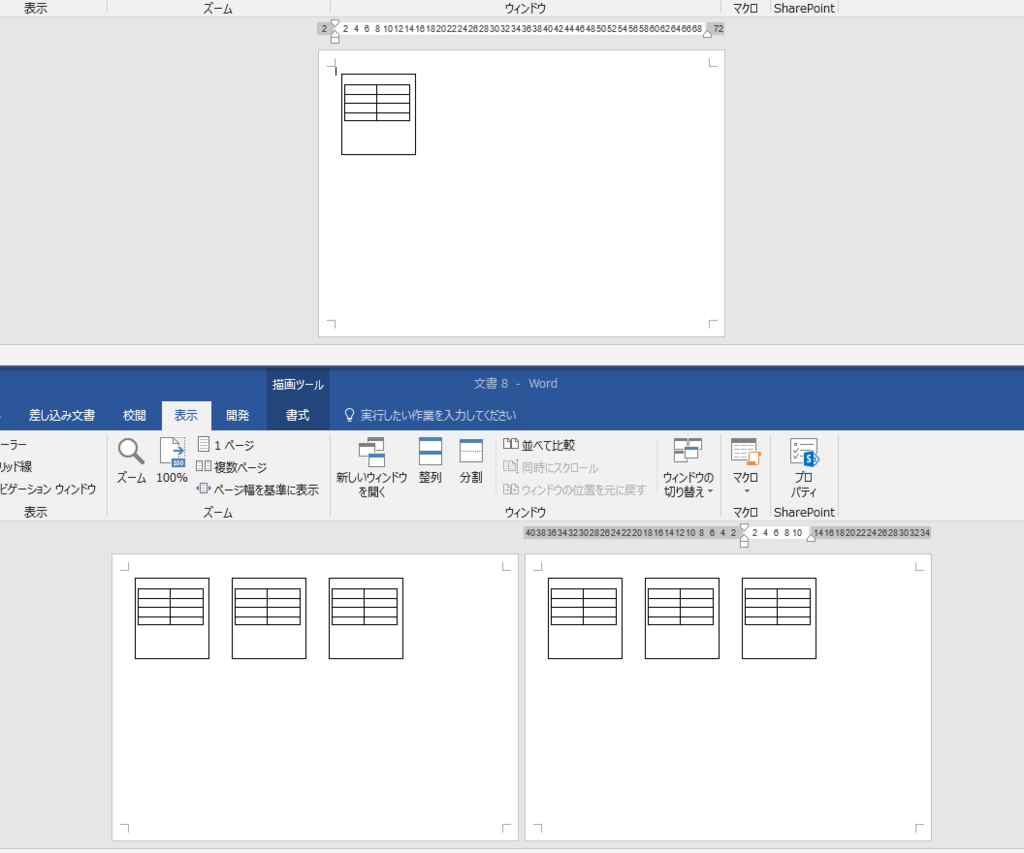Click 同時にスクロール synchronous scrolling

coord(551,467)
